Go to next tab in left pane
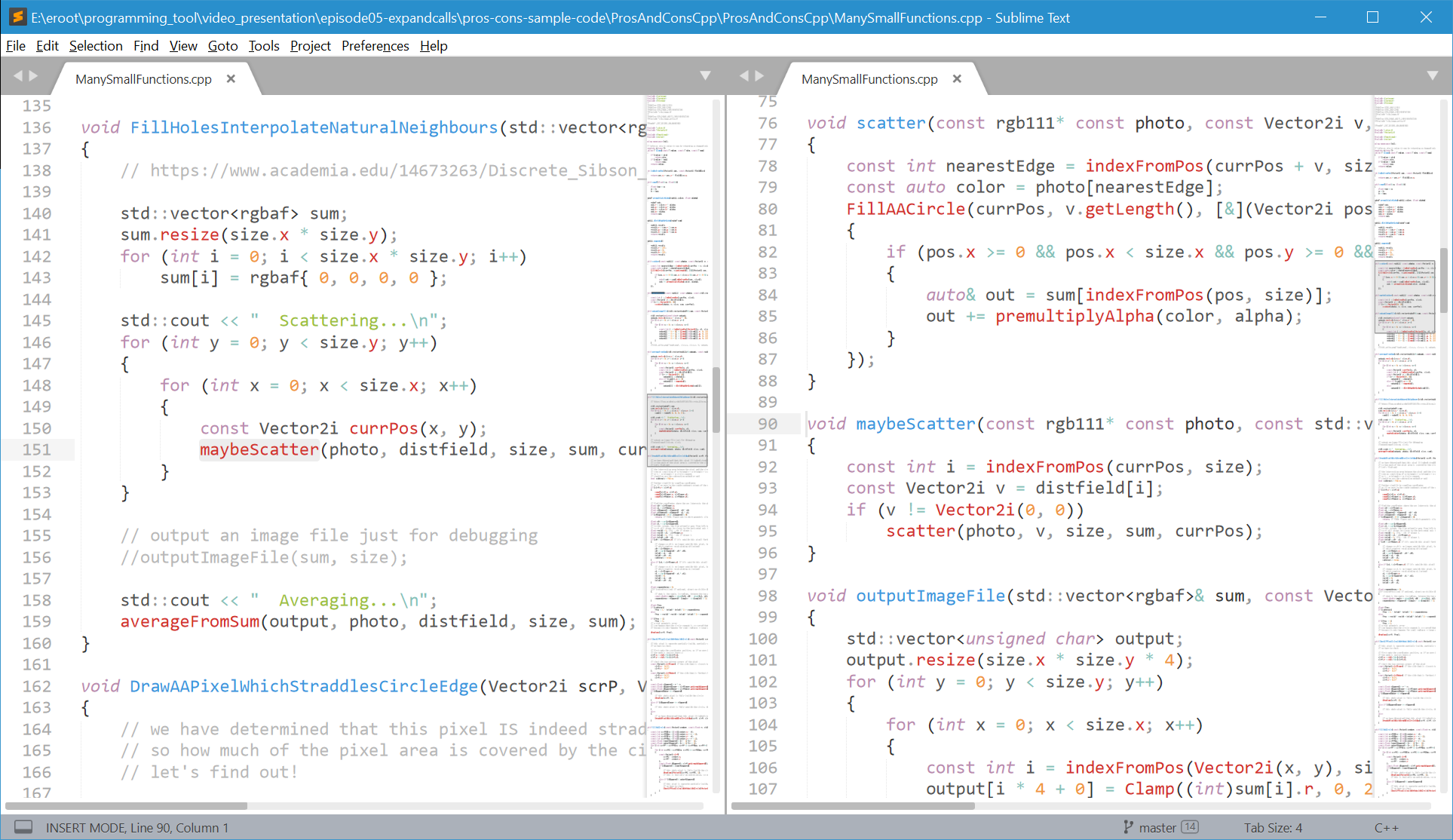 click(x=33, y=76)
